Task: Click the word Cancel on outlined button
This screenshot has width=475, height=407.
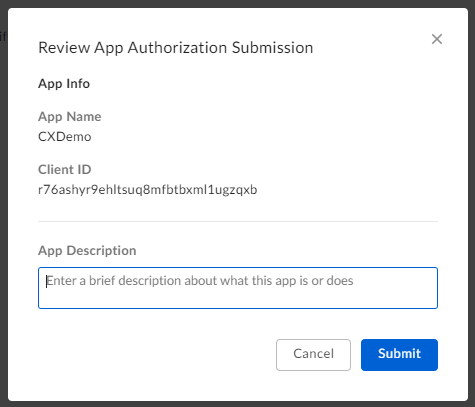Action: click(313, 353)
